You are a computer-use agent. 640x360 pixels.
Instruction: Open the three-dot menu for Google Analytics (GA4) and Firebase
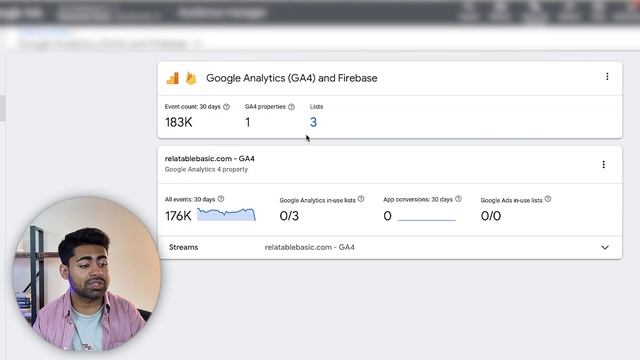pyautogui.click(x=607, y=77)
